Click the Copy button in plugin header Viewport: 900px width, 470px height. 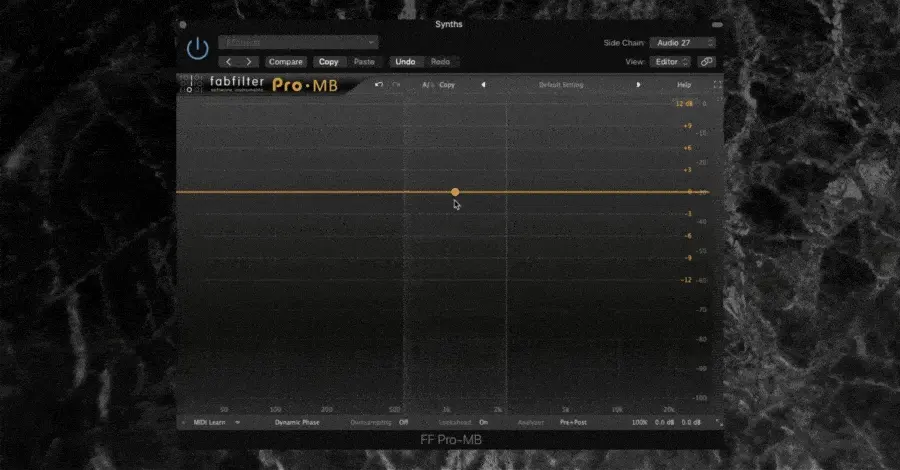tap(328, 61)
